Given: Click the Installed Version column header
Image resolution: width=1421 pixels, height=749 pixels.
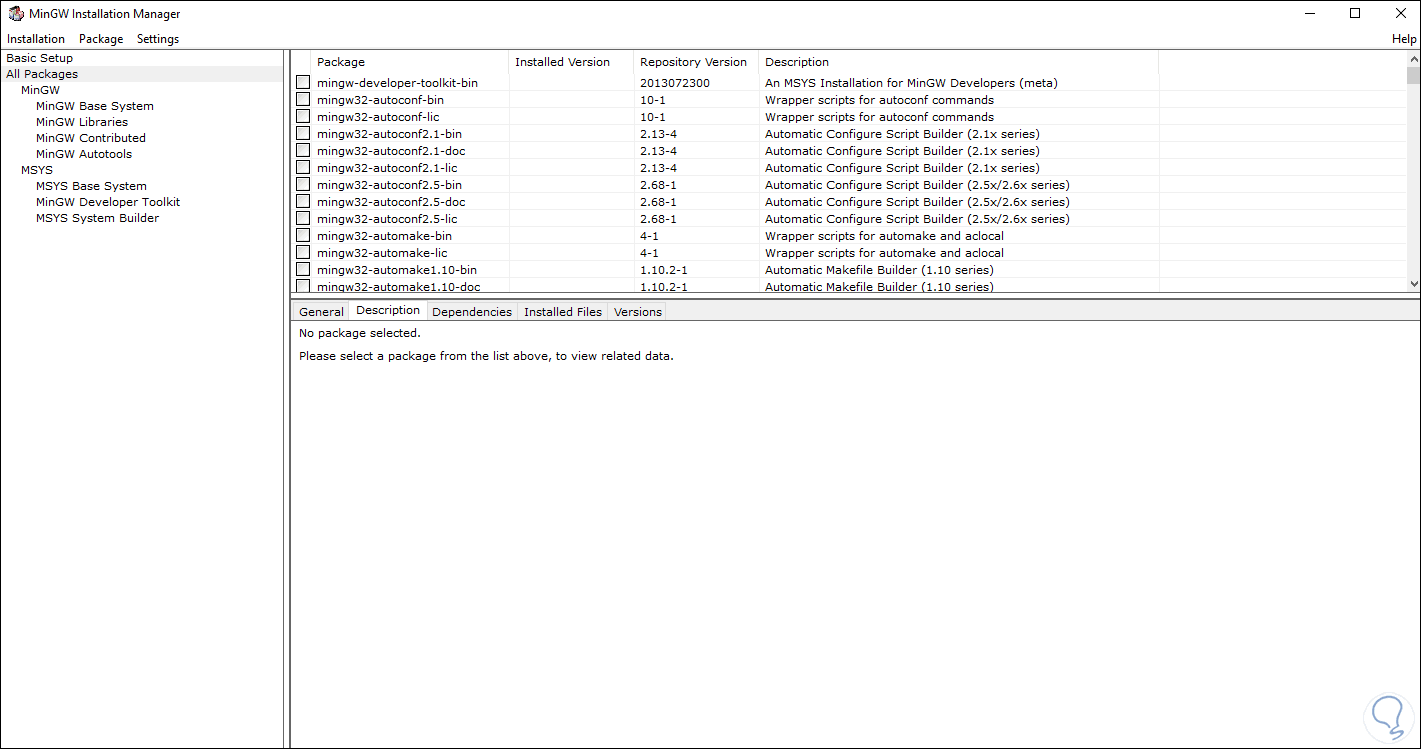Looking at the screenshot, I should (572, 62).
